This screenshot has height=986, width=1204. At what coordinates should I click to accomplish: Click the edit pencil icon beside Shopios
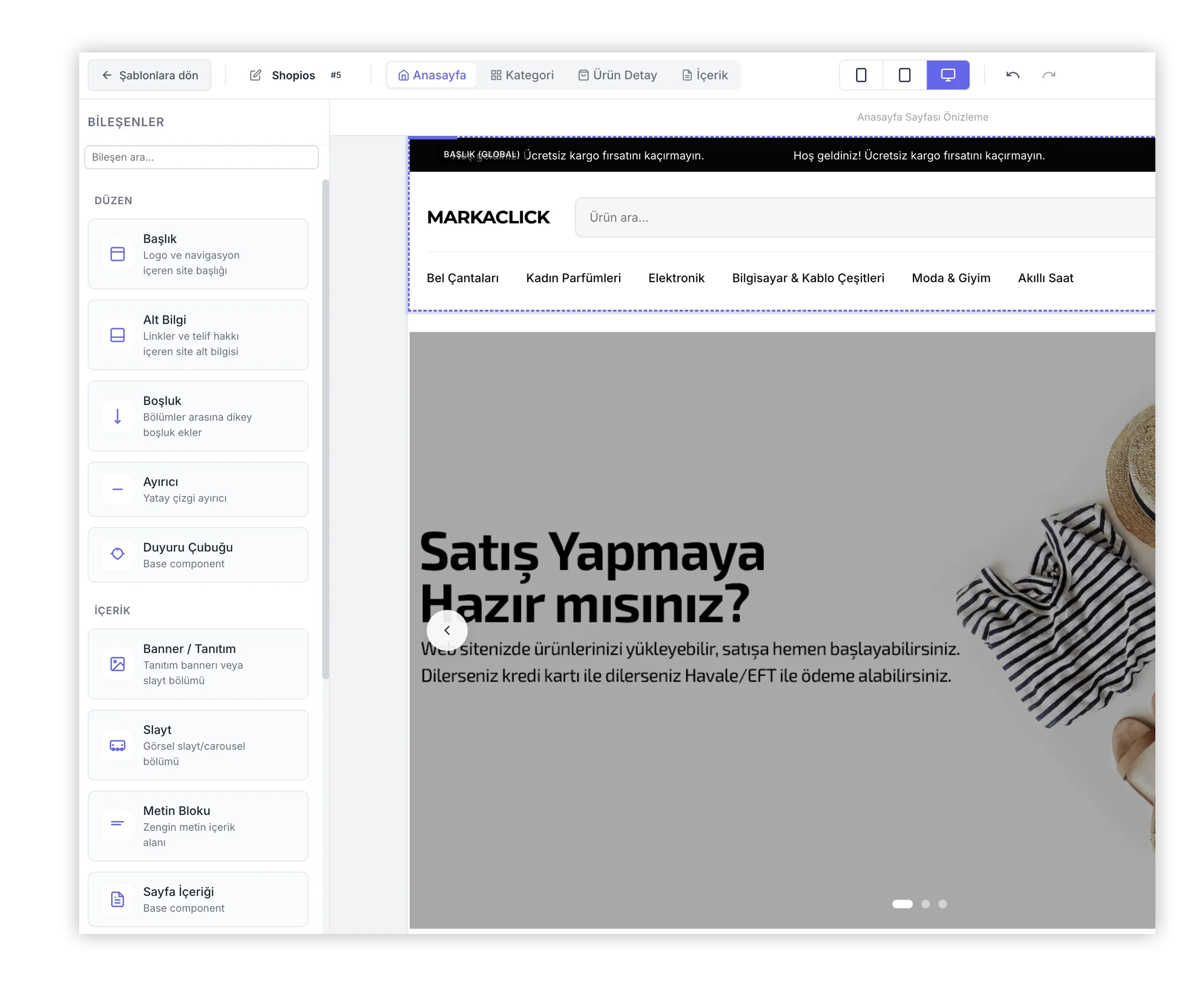(x=256, y=75)
